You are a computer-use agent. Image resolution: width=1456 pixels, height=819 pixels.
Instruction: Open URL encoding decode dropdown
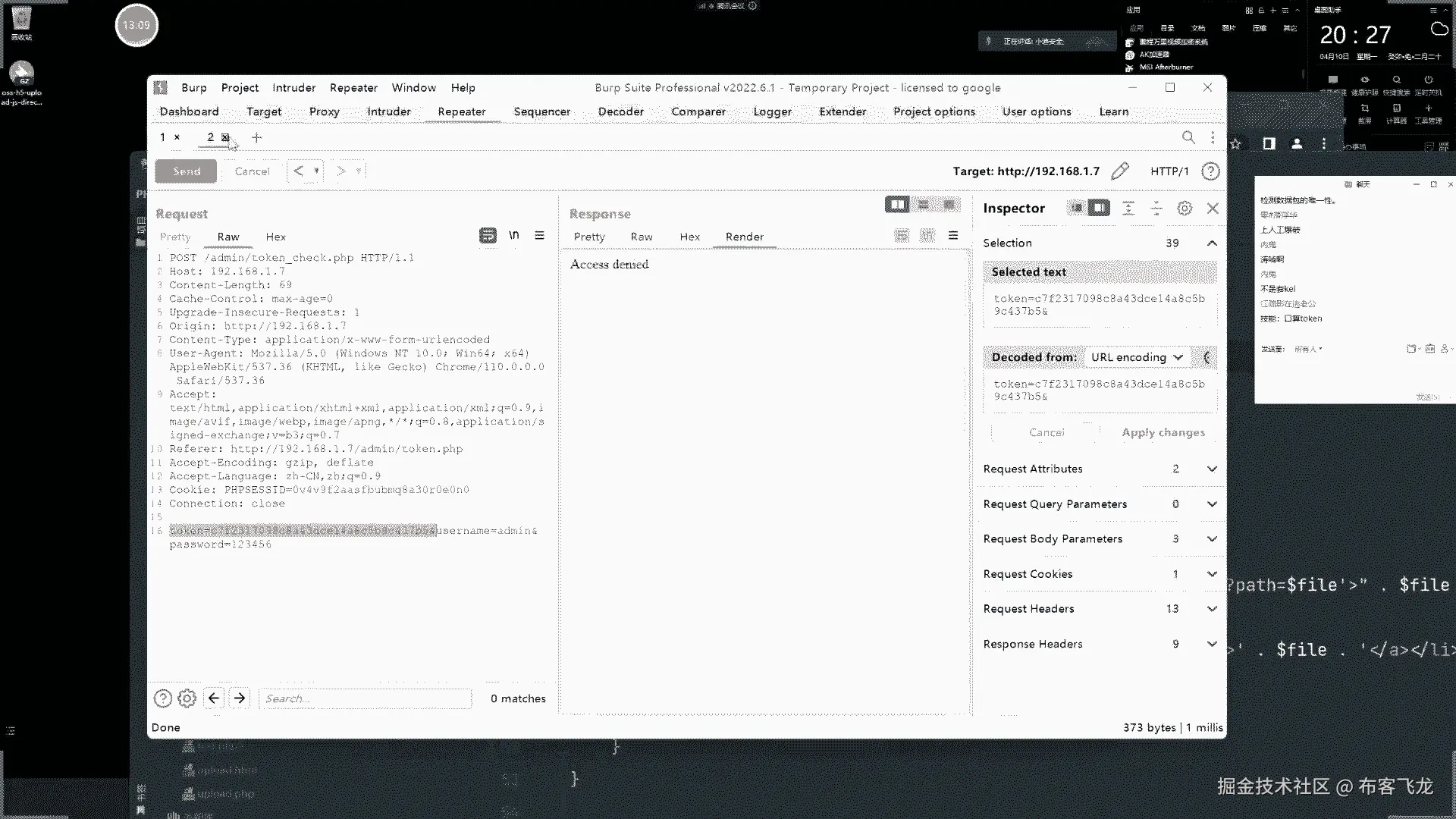(1136, 357)
